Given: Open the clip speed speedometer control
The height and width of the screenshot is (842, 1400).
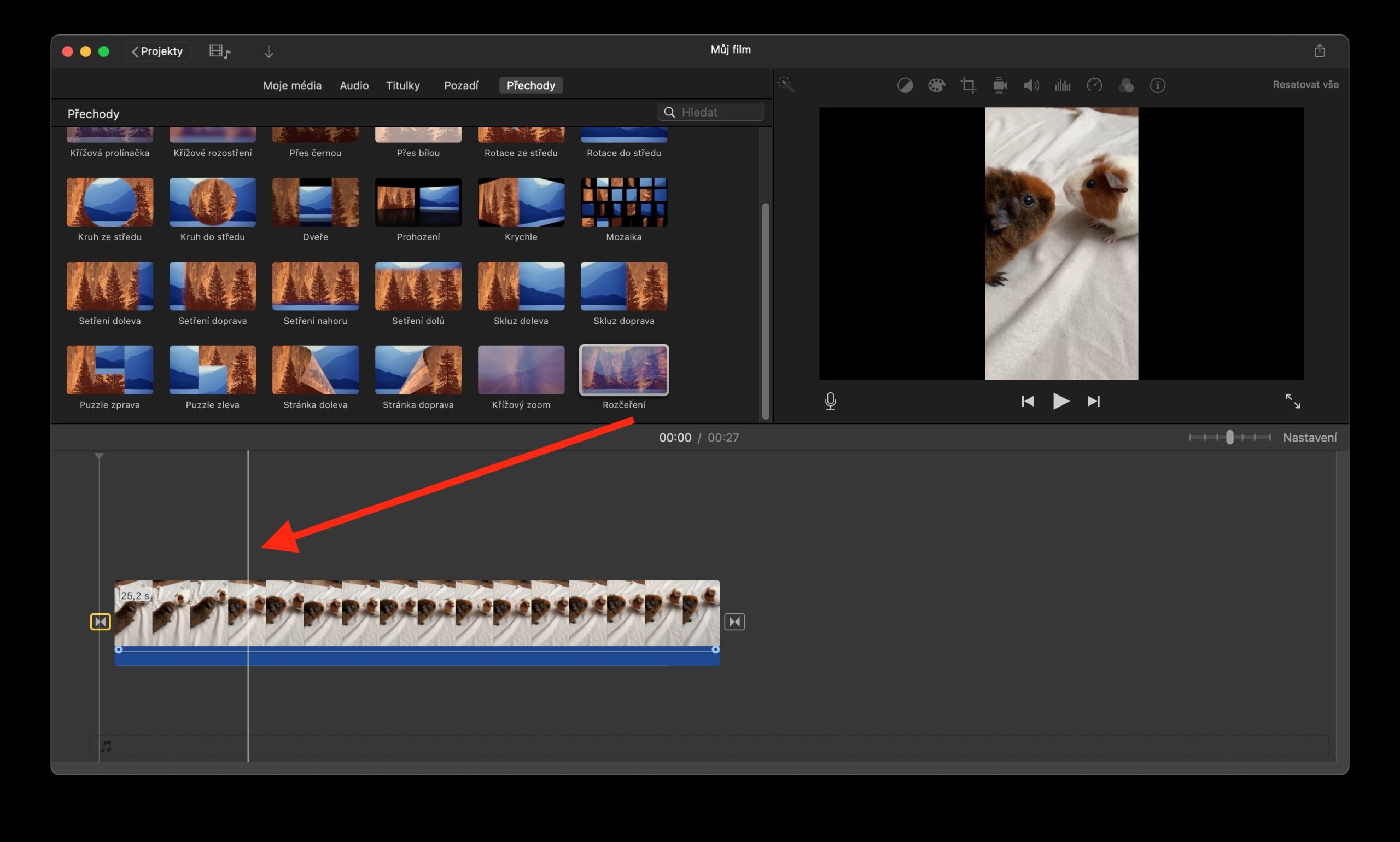Looking at the screenshot, I should point(1094,85).
